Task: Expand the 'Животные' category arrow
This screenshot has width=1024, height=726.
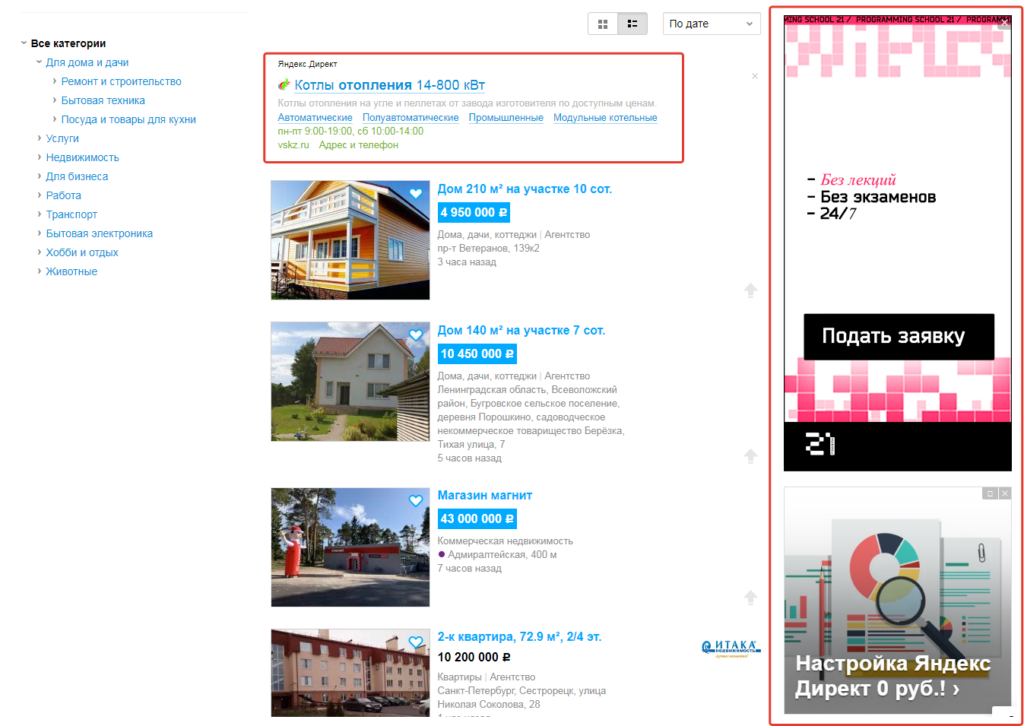Action: click(40, 270)
